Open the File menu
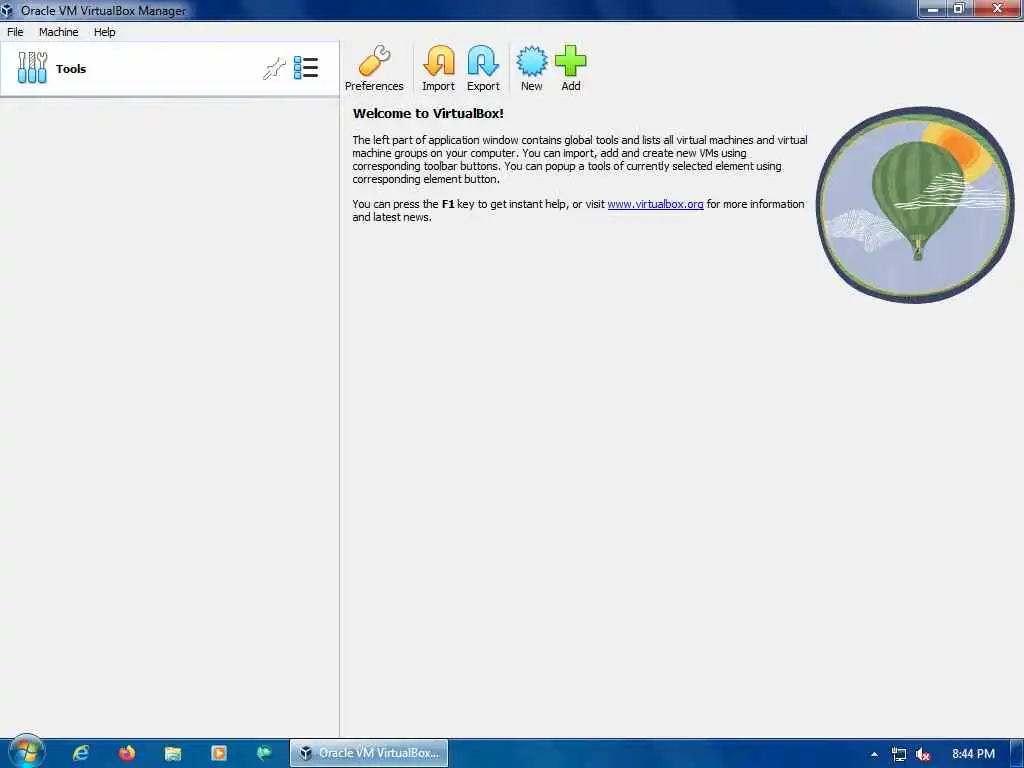 coord(15,32)
